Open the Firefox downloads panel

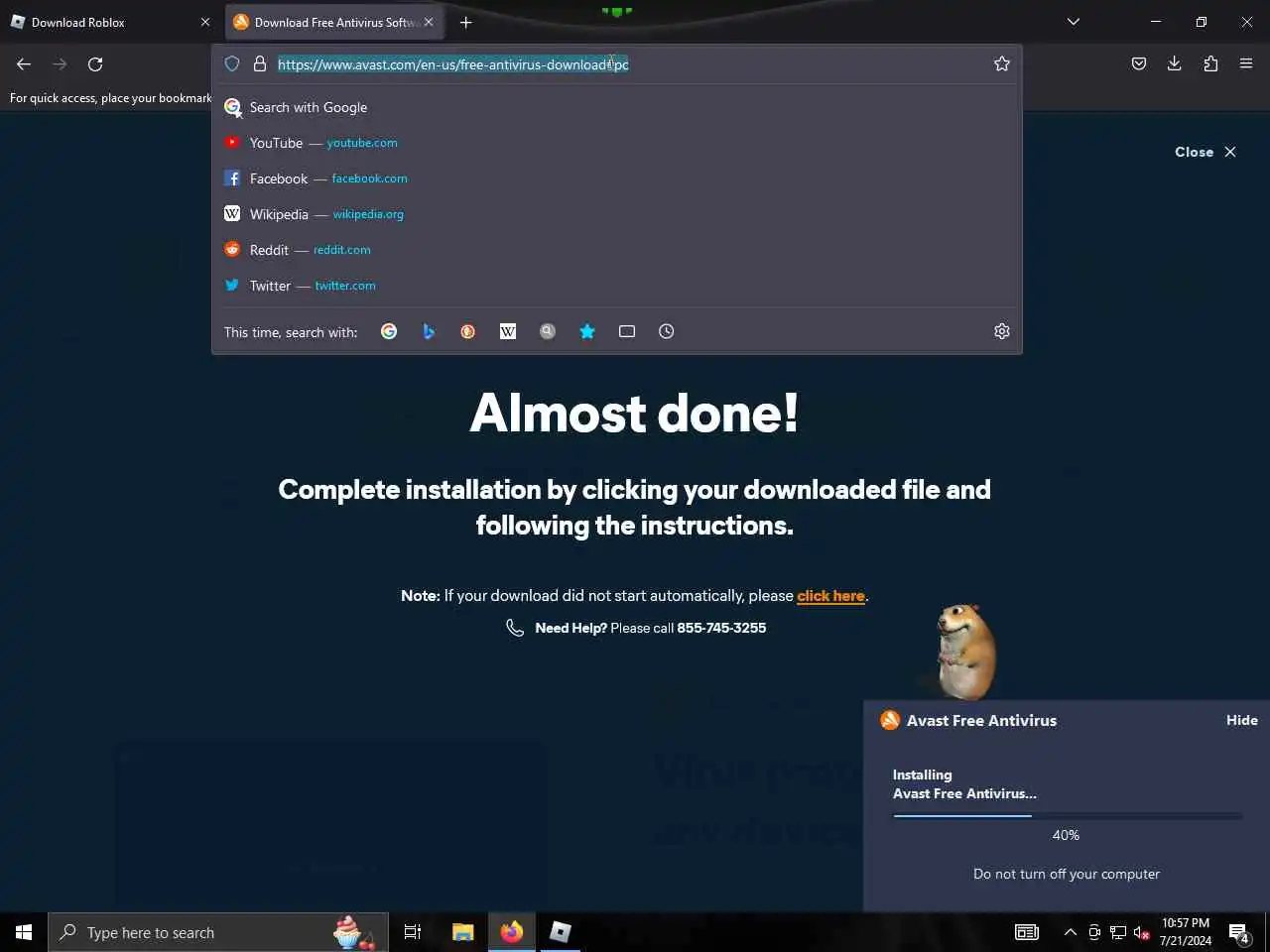1175,63
